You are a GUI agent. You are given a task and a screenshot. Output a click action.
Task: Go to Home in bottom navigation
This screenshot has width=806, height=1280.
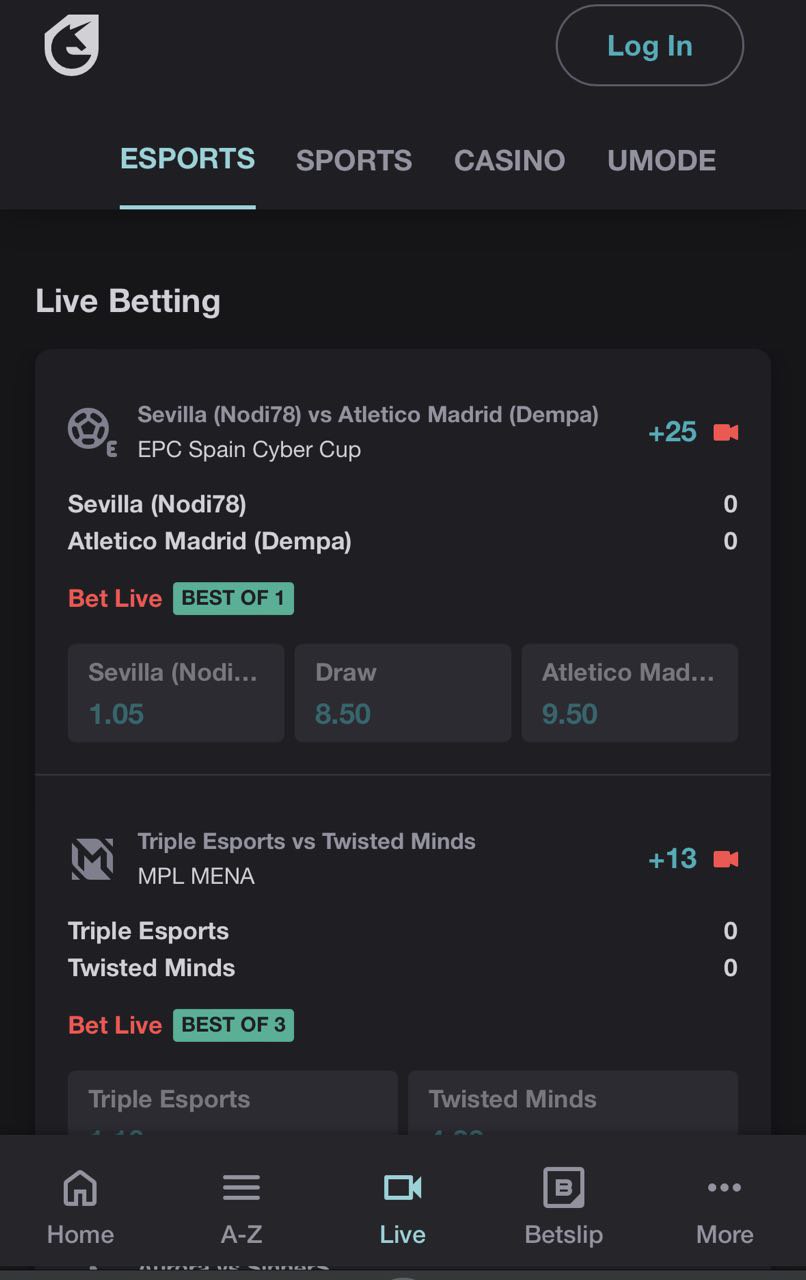coord(80,1208)
